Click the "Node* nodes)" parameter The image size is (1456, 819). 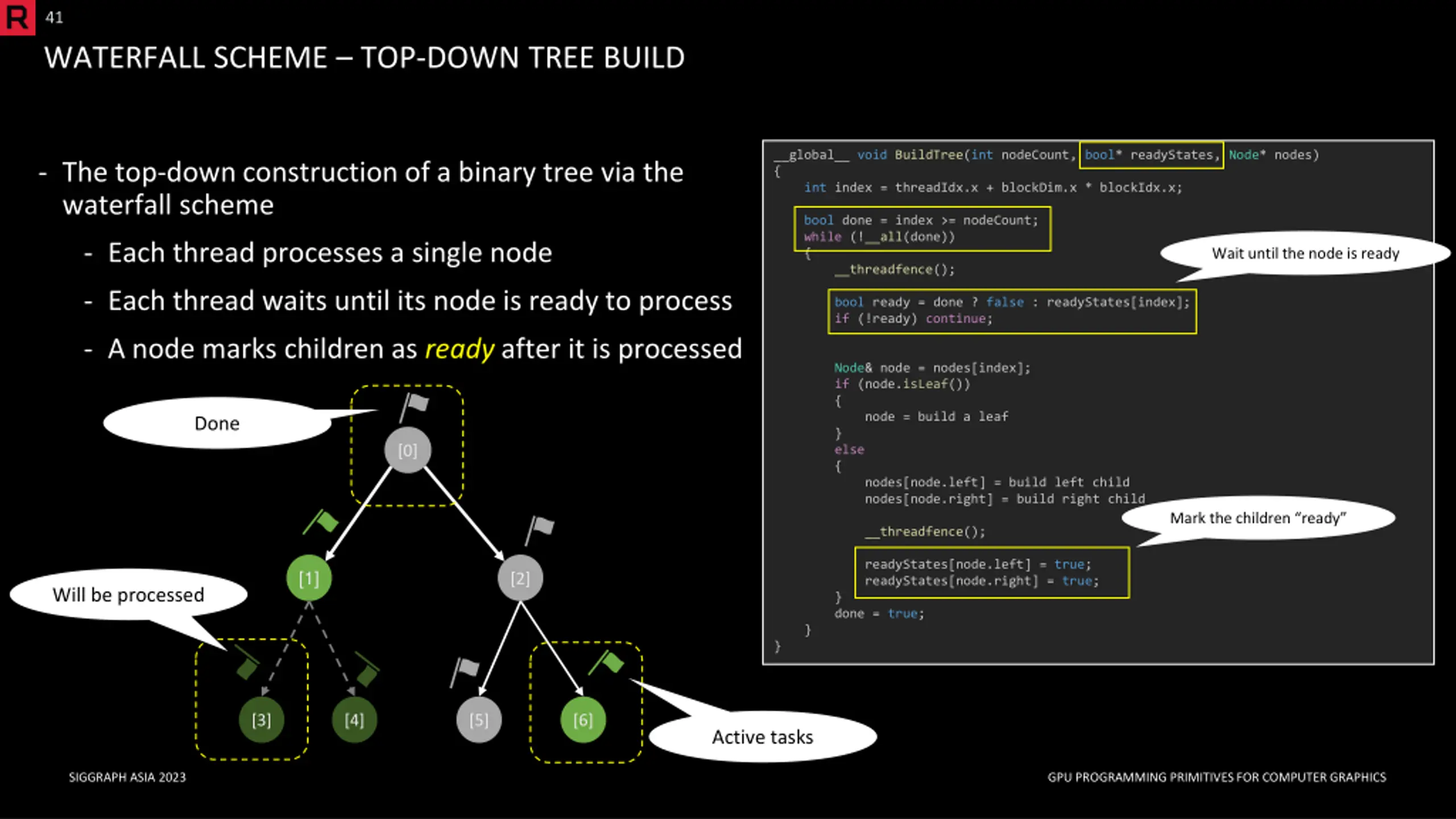[1273, 155]
